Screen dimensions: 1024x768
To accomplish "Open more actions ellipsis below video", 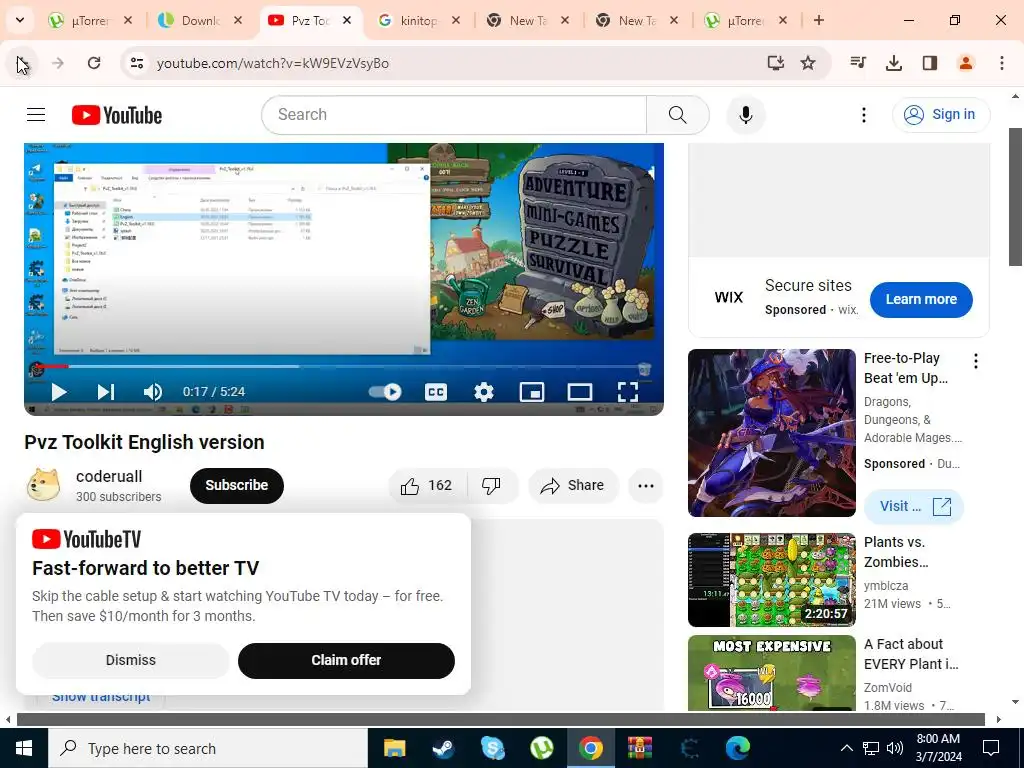I will coord(646,486).
